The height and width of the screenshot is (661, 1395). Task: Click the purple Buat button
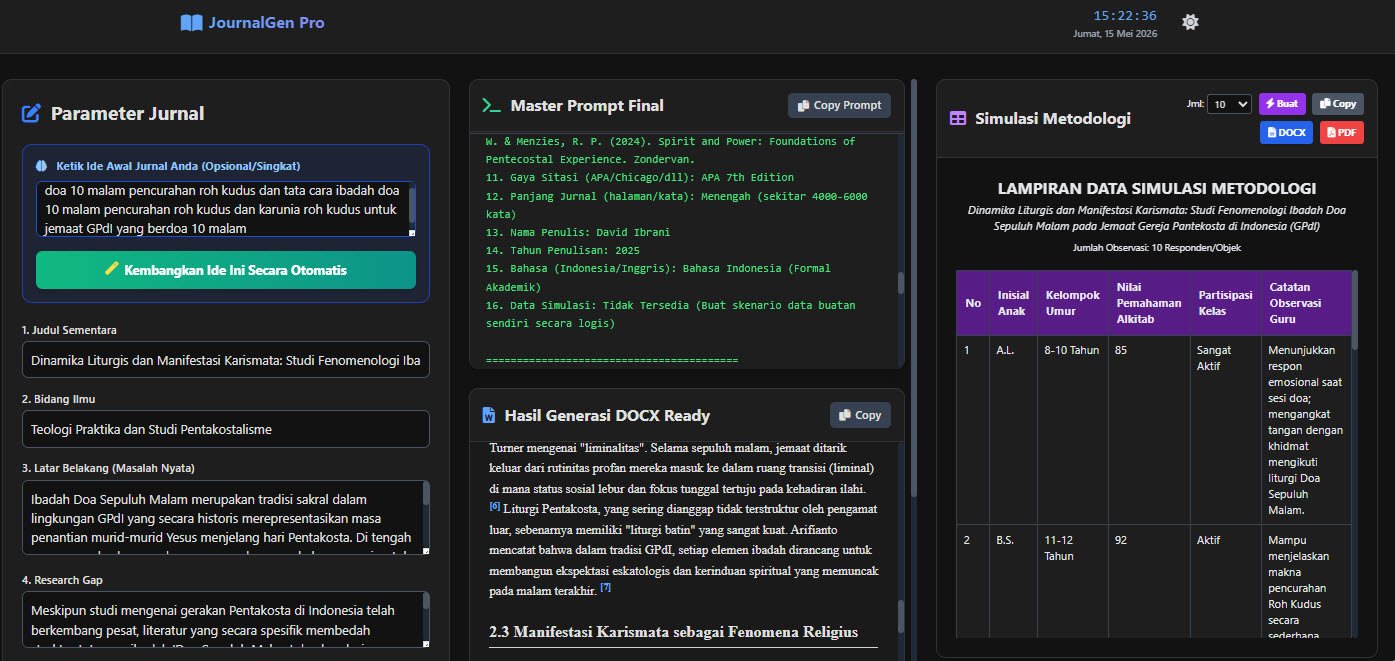click(1282, 104)
